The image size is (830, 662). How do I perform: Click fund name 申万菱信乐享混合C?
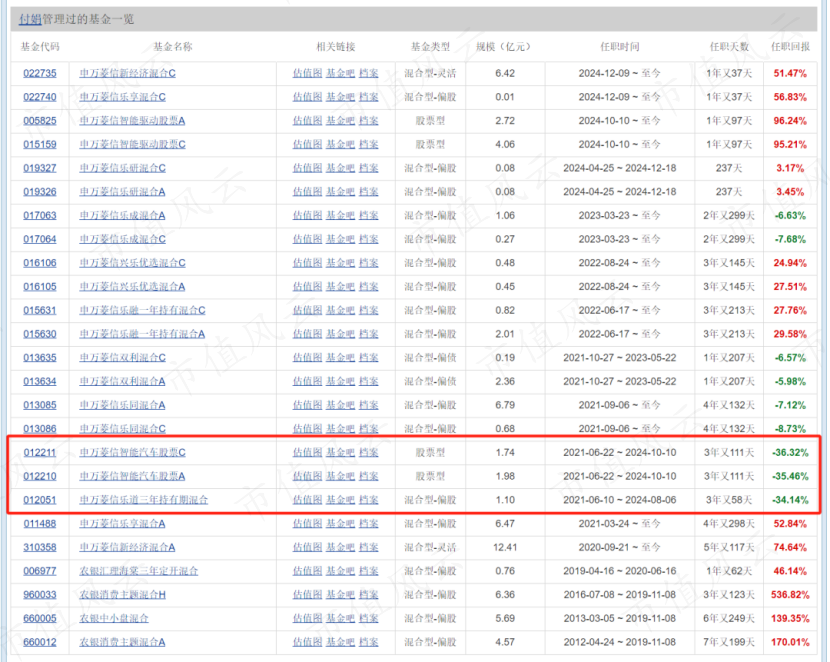coord(122,97)
